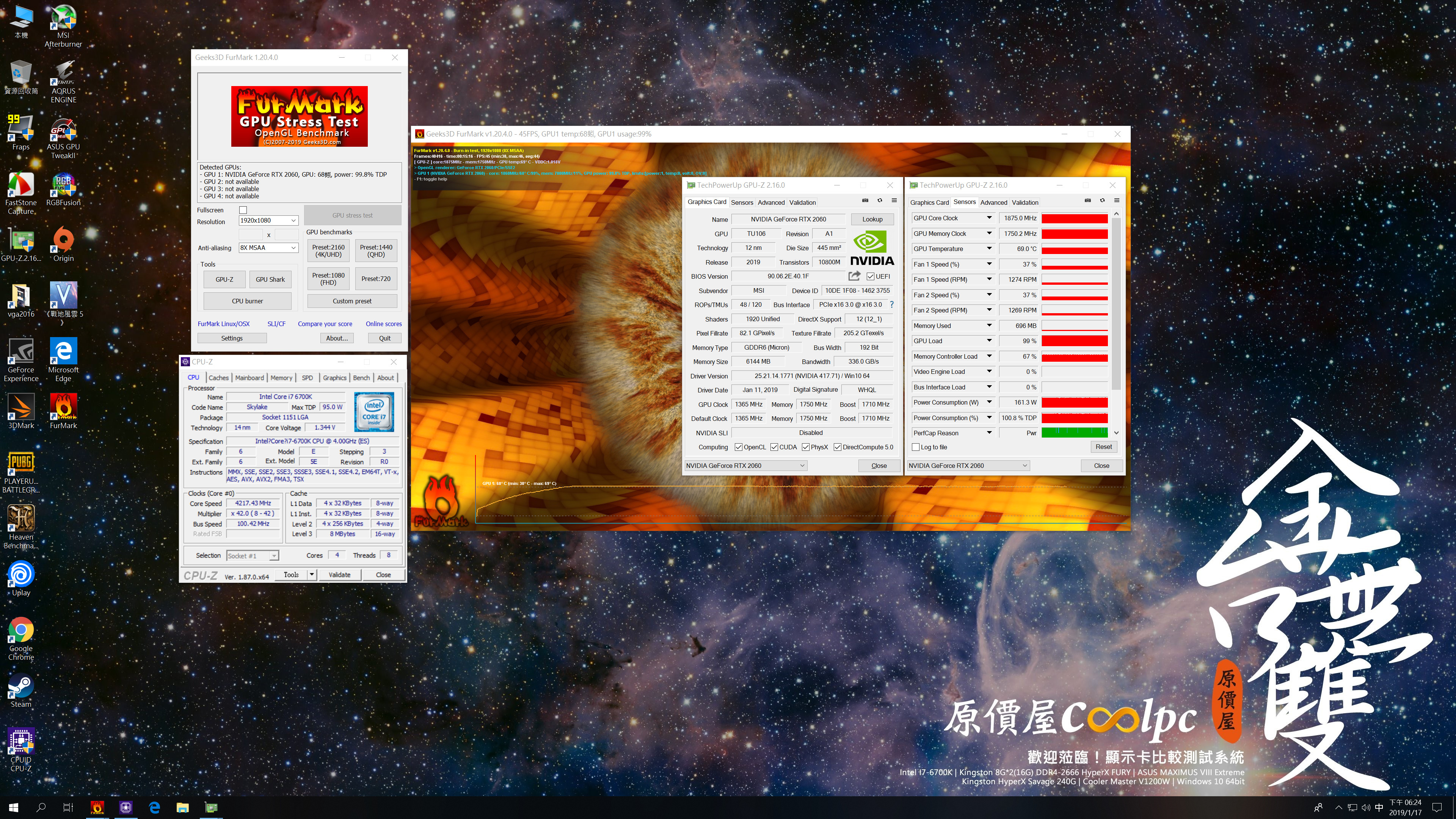Toggle DirectCompute 5.0 checkbox
Image resolution: width=1456 pixels, height=819 pixels.
tap(837, 447)
